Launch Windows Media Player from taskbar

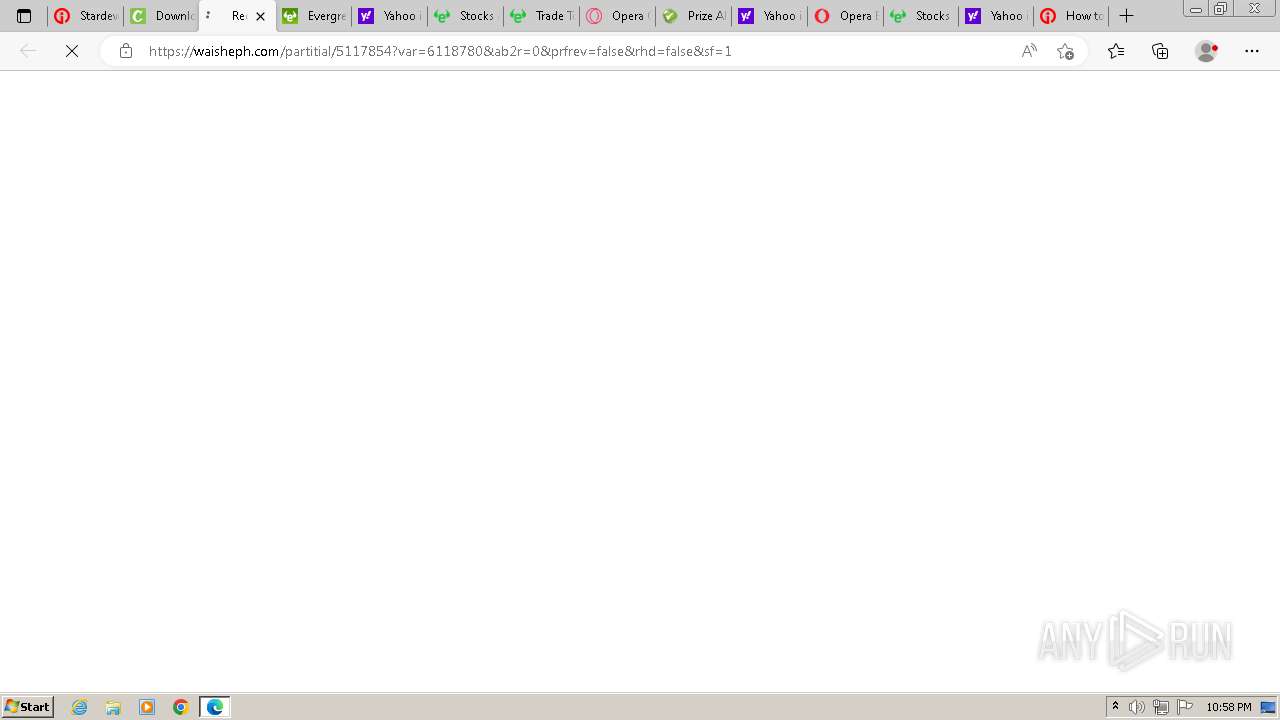click(147, 707)
